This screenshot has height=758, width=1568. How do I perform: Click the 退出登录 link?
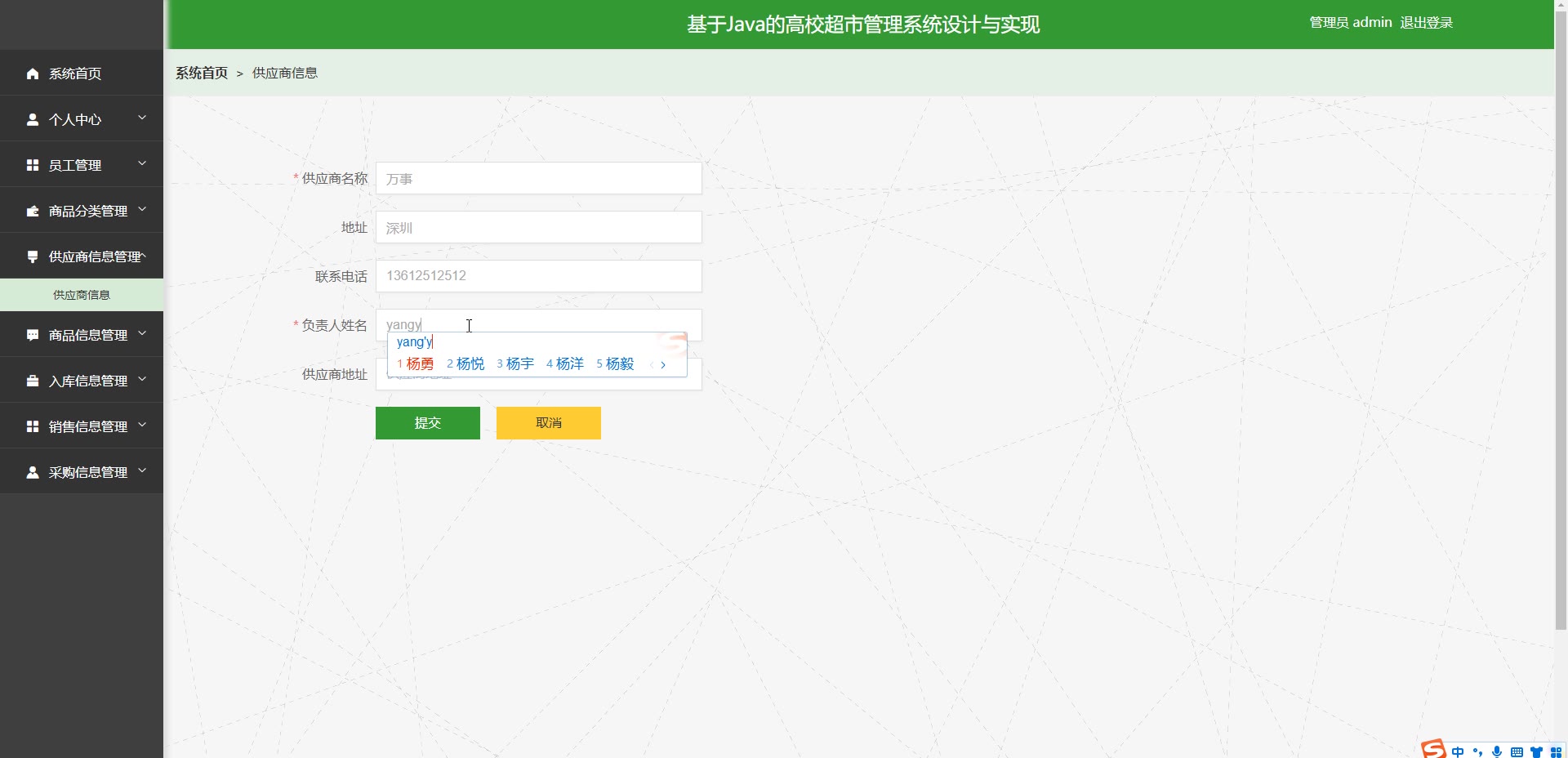point(1427,23)
